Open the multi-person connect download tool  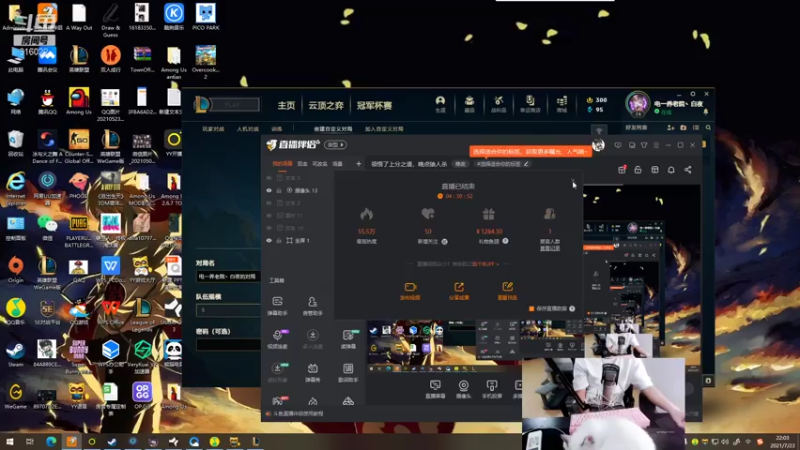[x=312, y=339]
